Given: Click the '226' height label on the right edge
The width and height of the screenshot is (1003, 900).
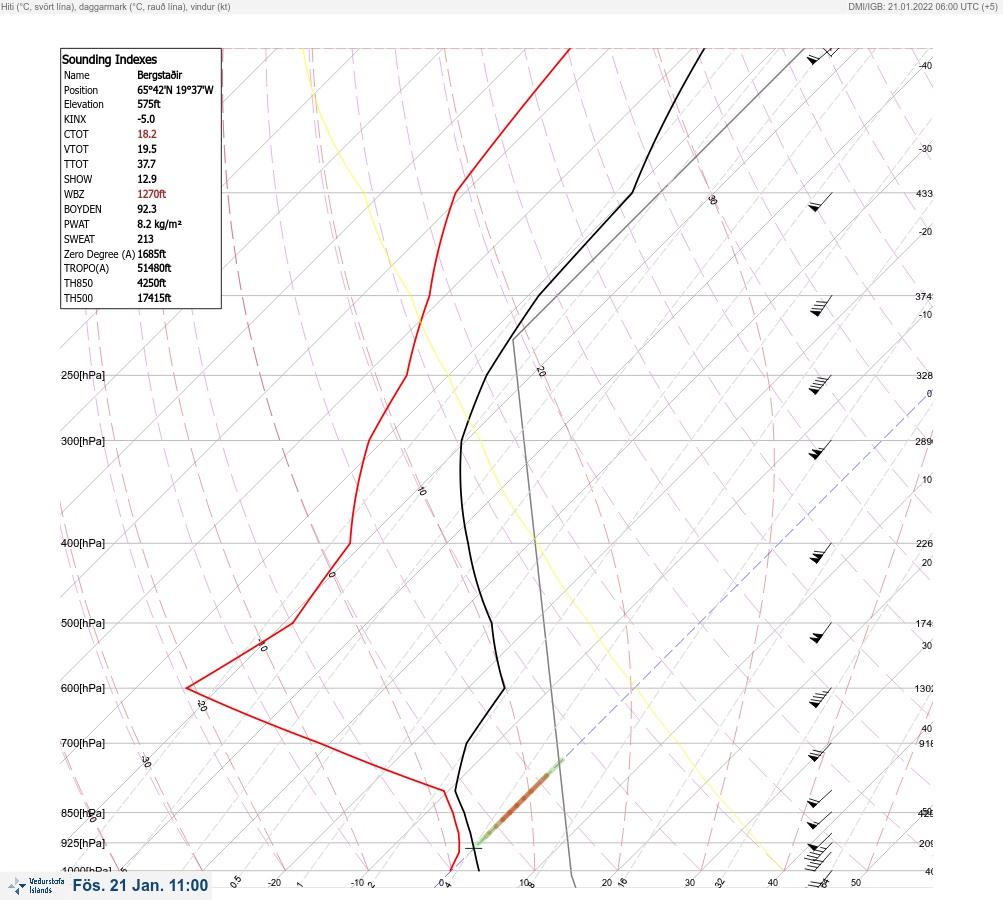Looking at the screenshot, I should 924,544.
